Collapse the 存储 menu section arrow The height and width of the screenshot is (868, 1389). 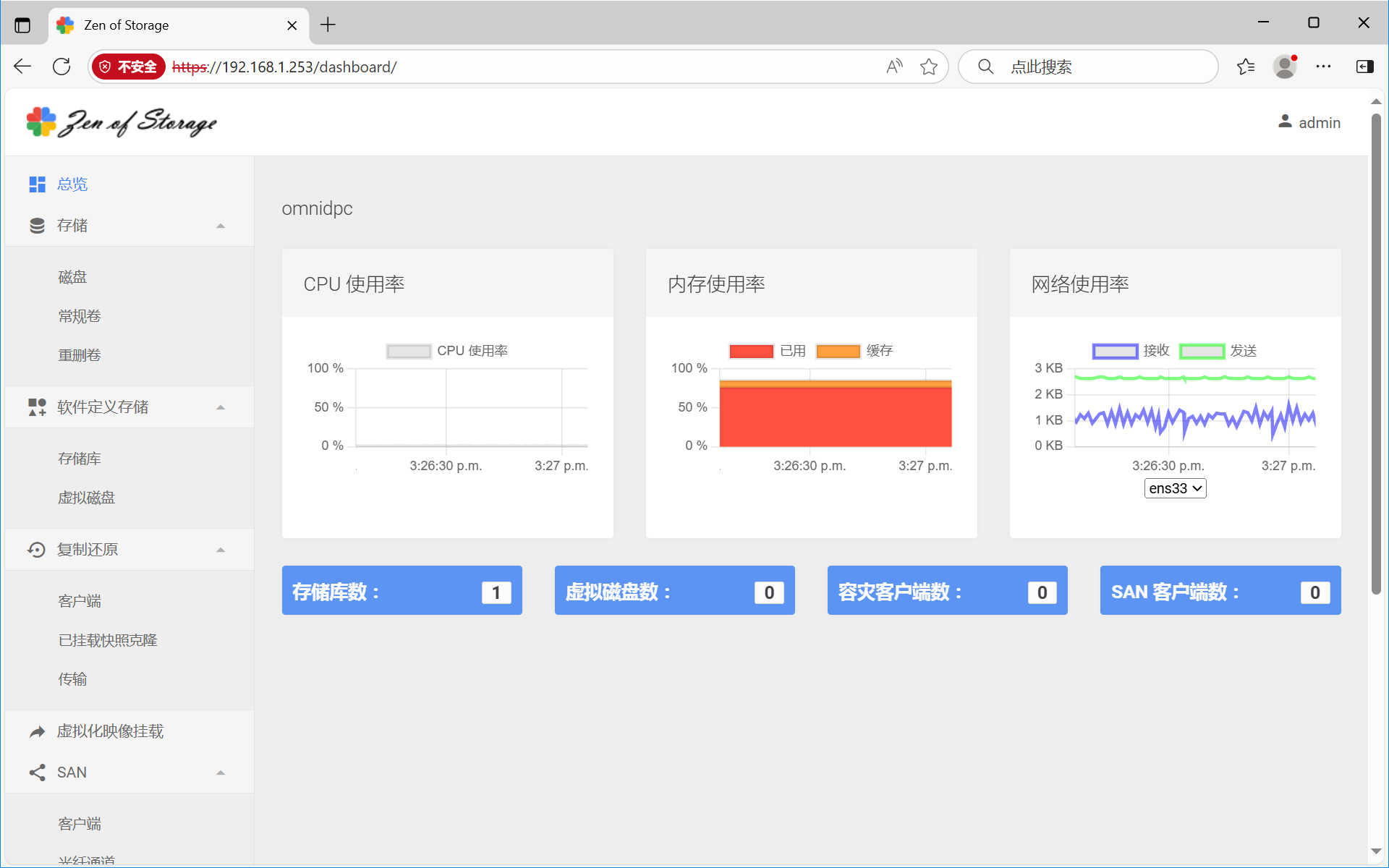(221, 226)
